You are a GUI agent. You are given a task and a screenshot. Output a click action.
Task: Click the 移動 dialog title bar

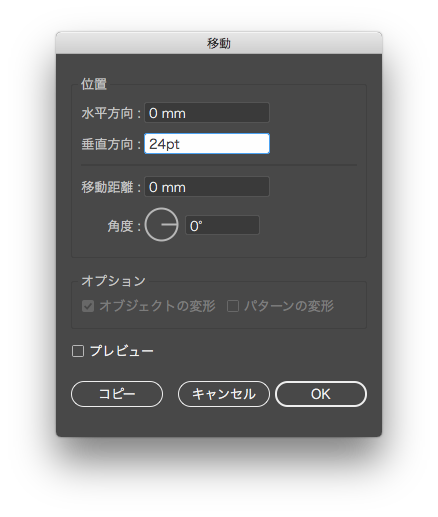(219, 43)
